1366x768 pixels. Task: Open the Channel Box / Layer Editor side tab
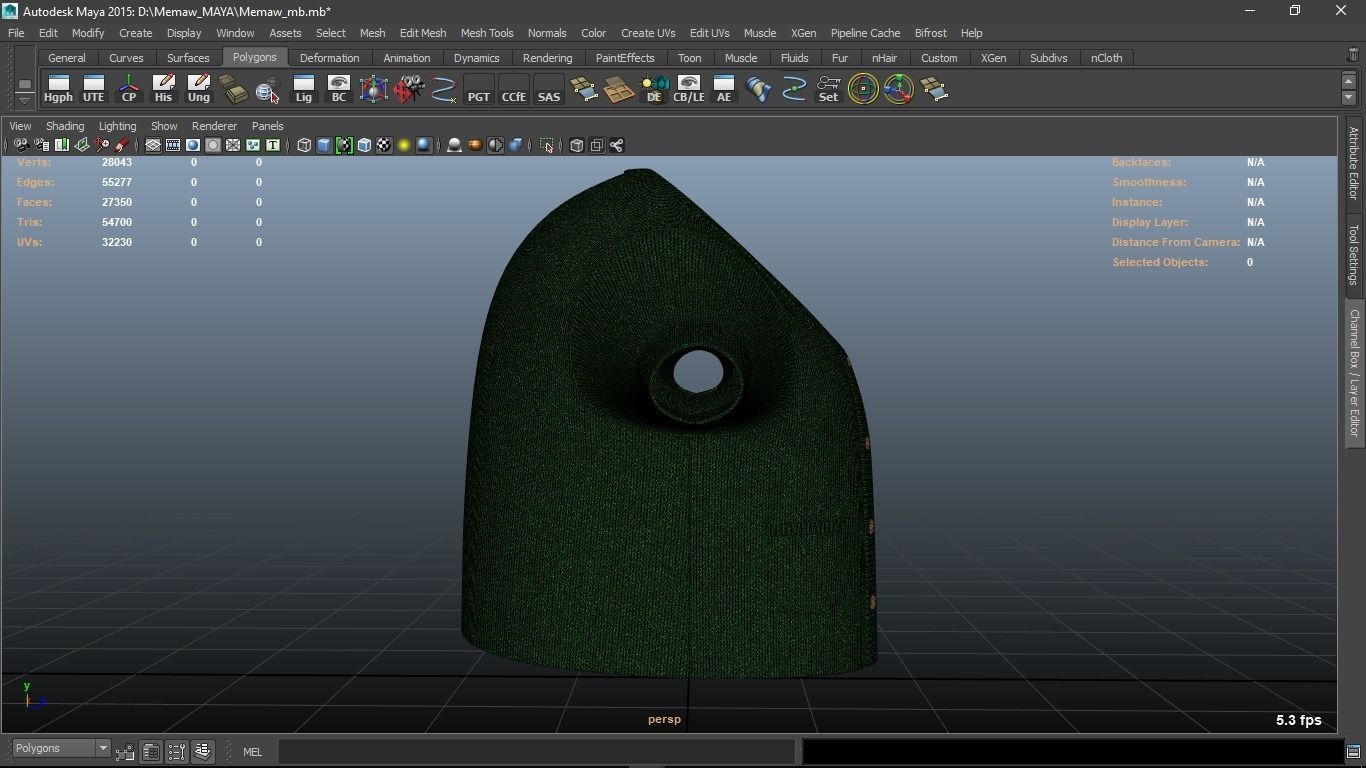tap(1354, 372)
